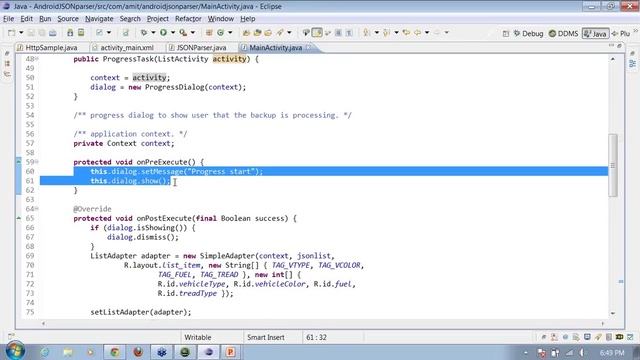
Task: Click the Print toolbar icon
Action: click(x=53, y=33)
